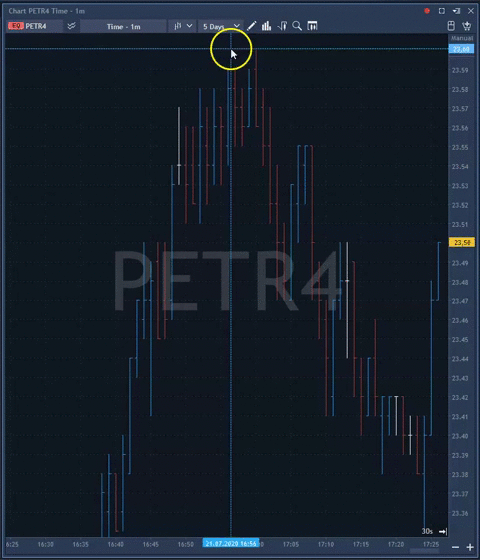Zoom out with minus button
Screen dimensions: 480x560
[x=455, y=547]
